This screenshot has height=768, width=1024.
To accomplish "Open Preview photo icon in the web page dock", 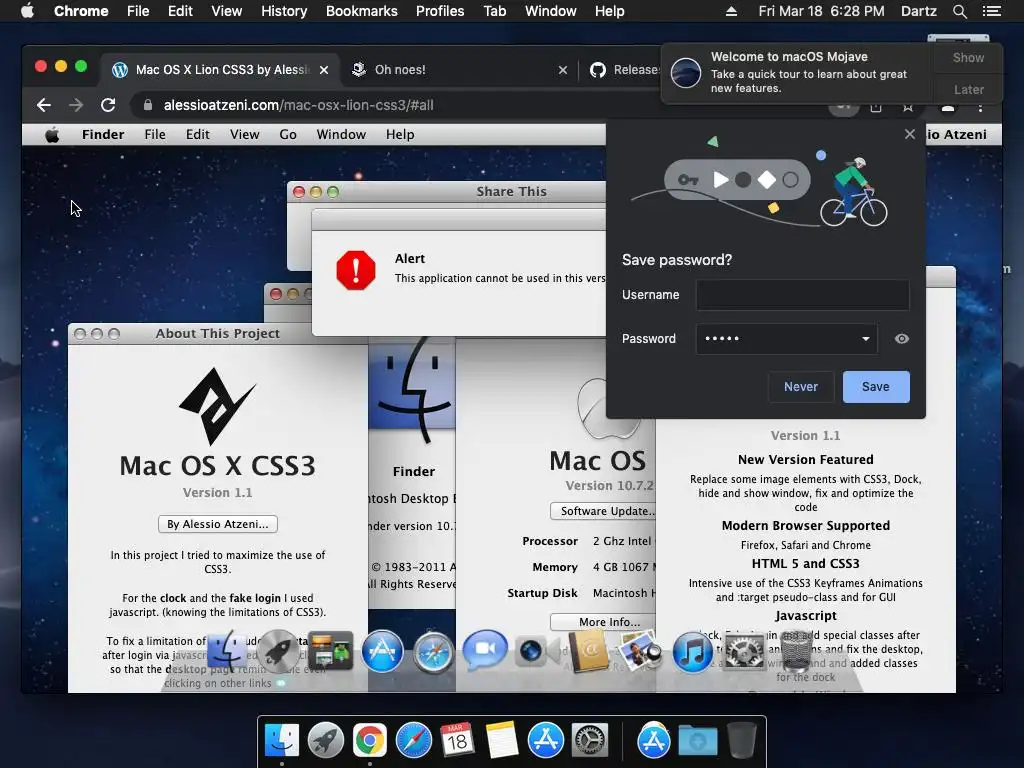I will pyautogui.click(x=639, y=651).
